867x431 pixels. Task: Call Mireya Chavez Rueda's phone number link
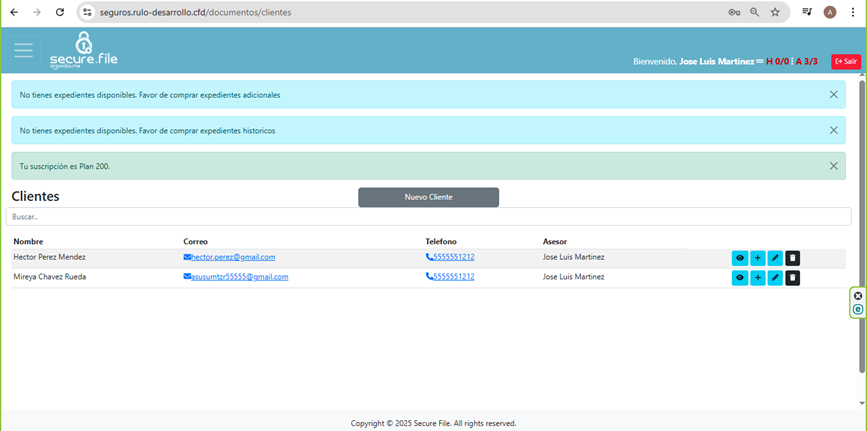pos(454,277)
